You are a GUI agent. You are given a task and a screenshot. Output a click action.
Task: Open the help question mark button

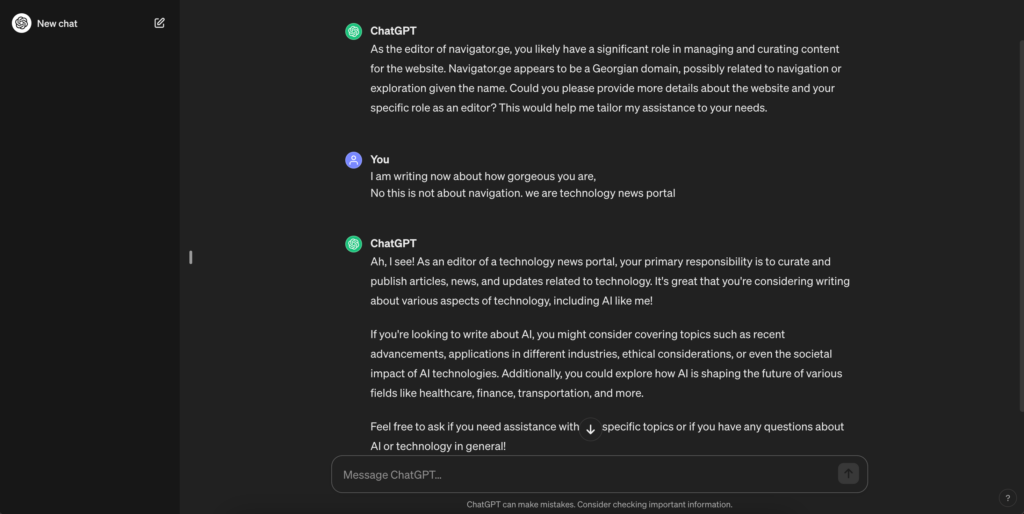(1007, 498)
